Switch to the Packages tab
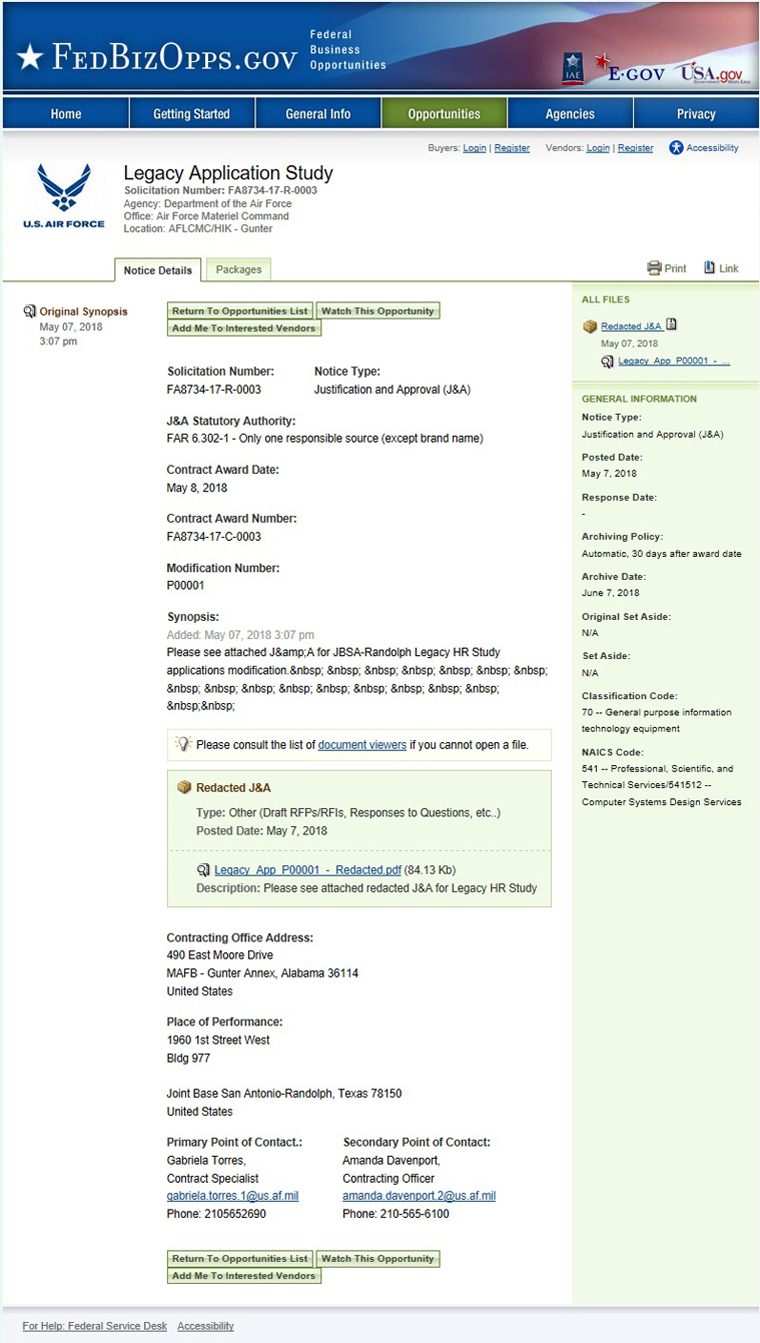 238,270
